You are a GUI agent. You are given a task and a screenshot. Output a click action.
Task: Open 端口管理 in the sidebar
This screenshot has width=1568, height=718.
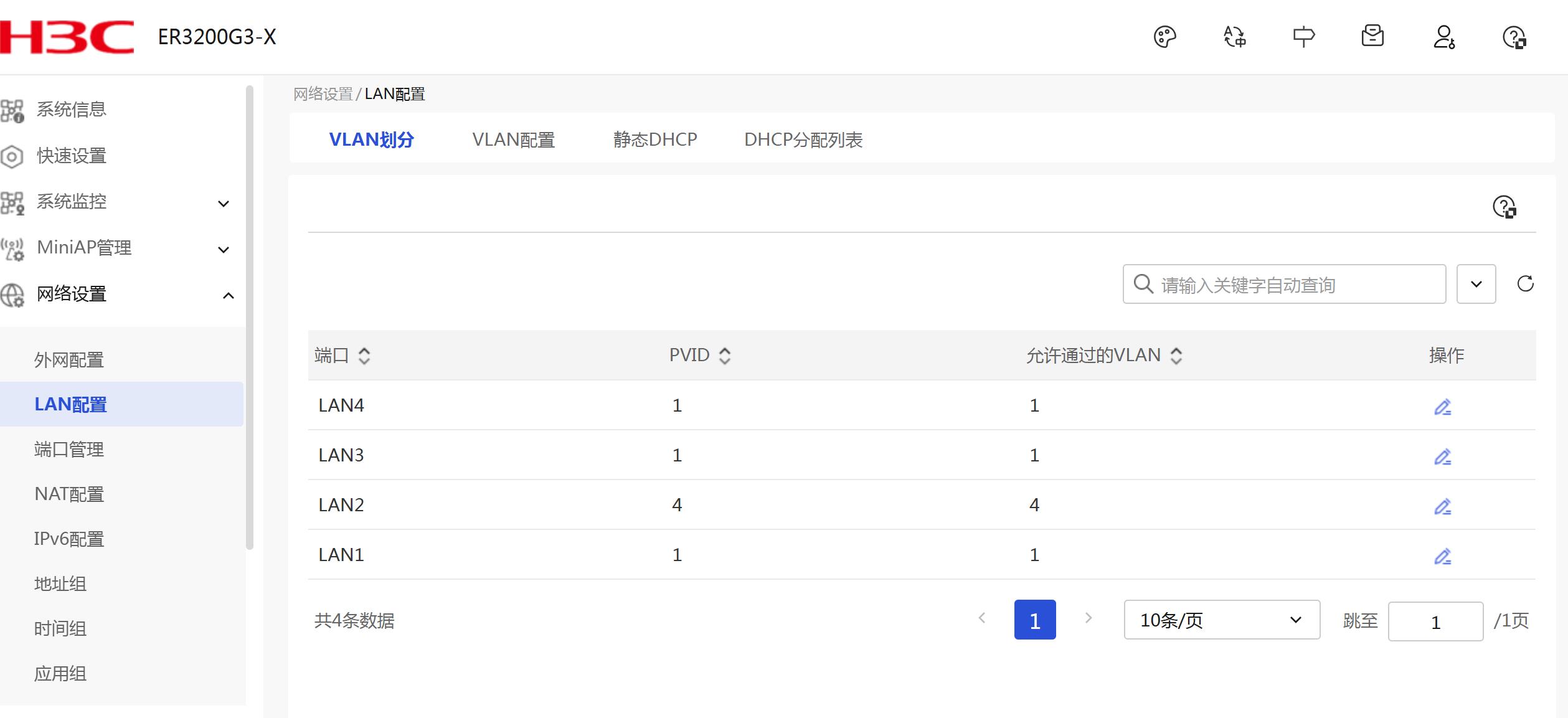69,449
